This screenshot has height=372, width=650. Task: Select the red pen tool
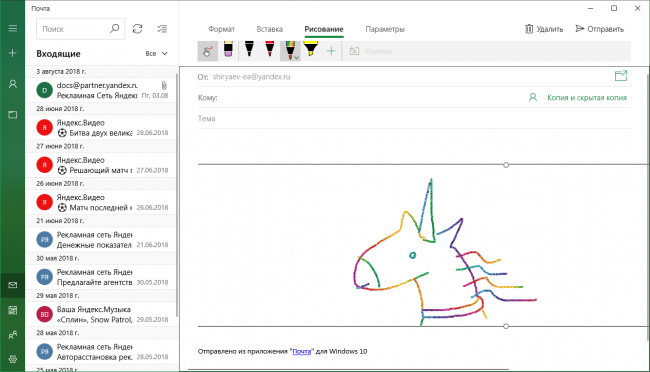point(269,51)
